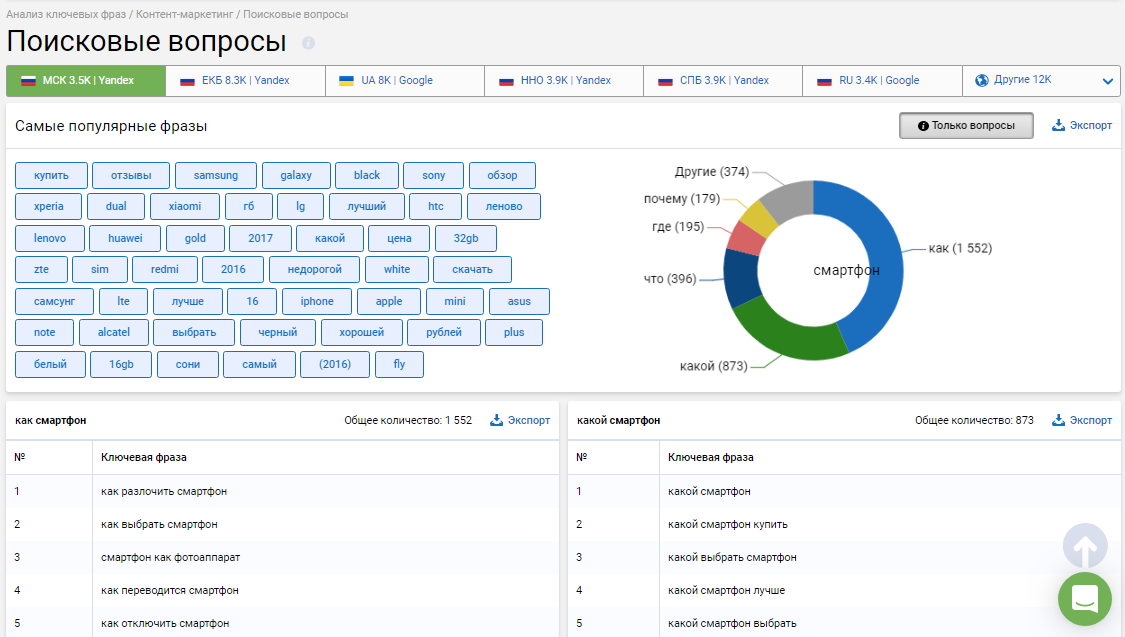Select the '32gb' phrase tag
This screenshot has height=637, width=1125.
[466, 238]
